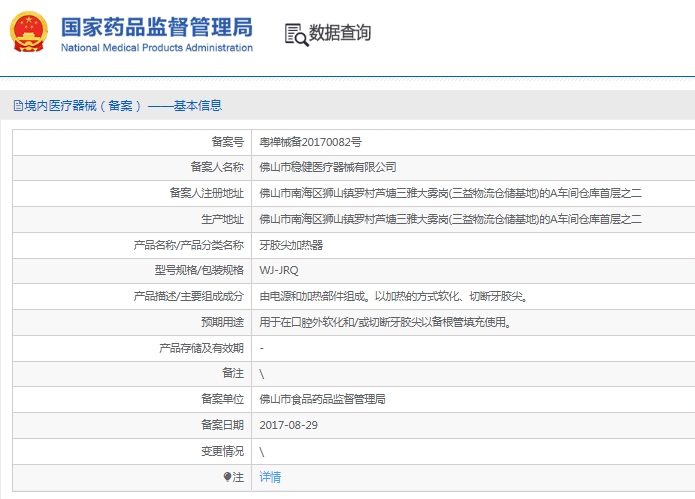The height and width of the screenshot is (499, 695).
Task: Click 产品描述/主要组成成分 label
Action: click(x=189, y=296)
